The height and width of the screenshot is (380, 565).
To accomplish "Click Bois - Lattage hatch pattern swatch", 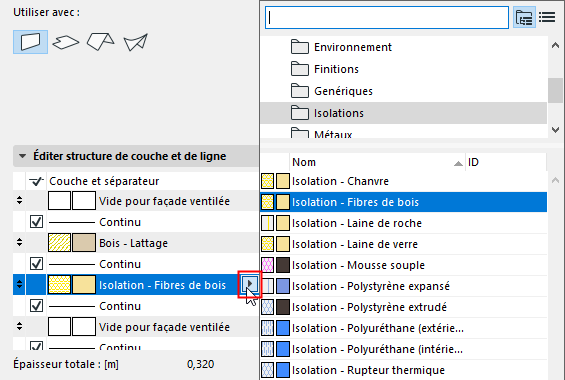I will click(59, 243).
